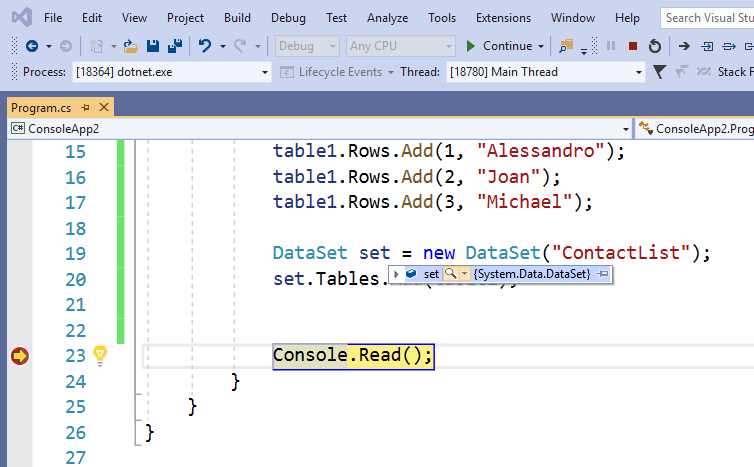Image resolution: width=754 pixels, height=467 pixels.
Task: Click the "ContactList" string on line 19
Action: point(621,252)
